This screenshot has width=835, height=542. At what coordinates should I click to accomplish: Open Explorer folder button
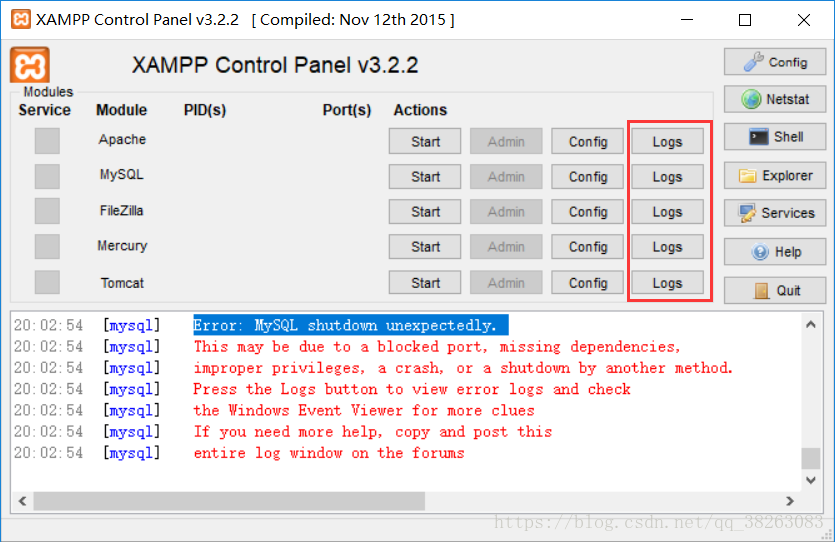coord(775,176)
